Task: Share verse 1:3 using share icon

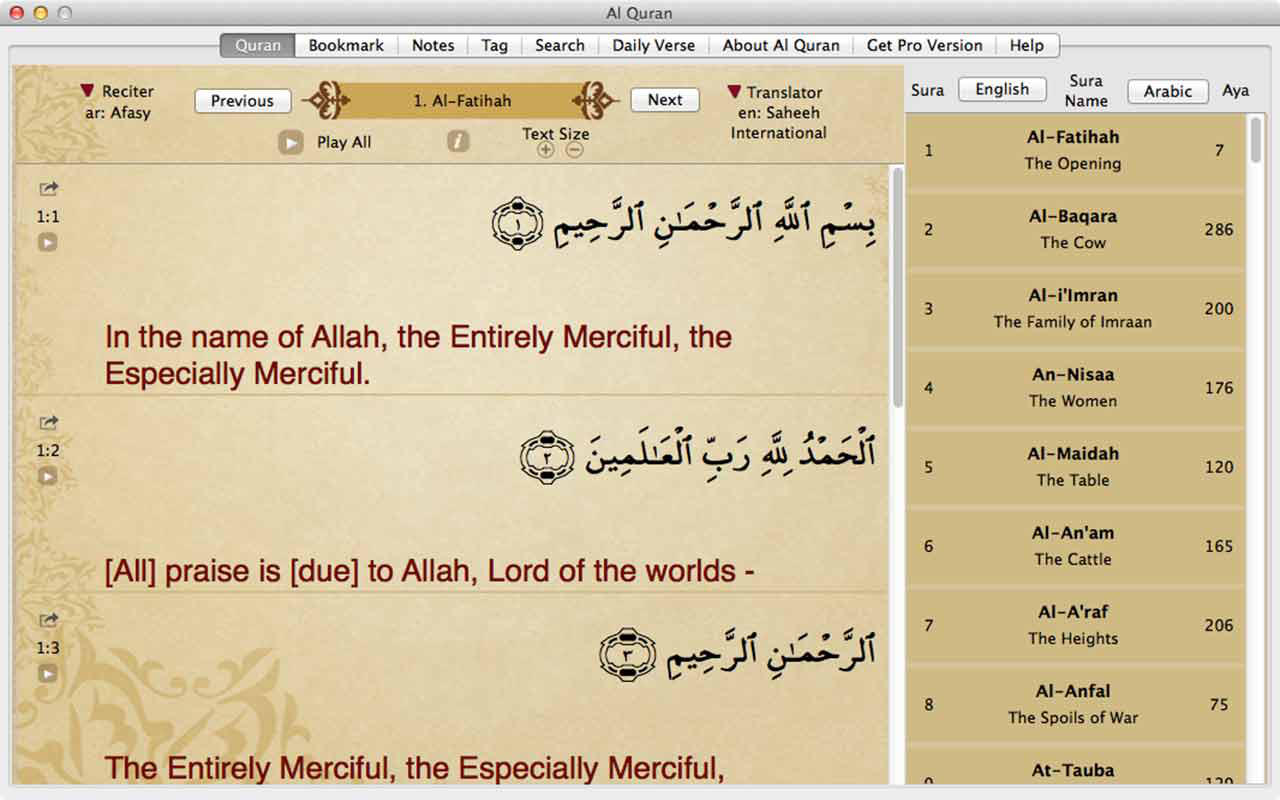Action: tap(48, 620)
